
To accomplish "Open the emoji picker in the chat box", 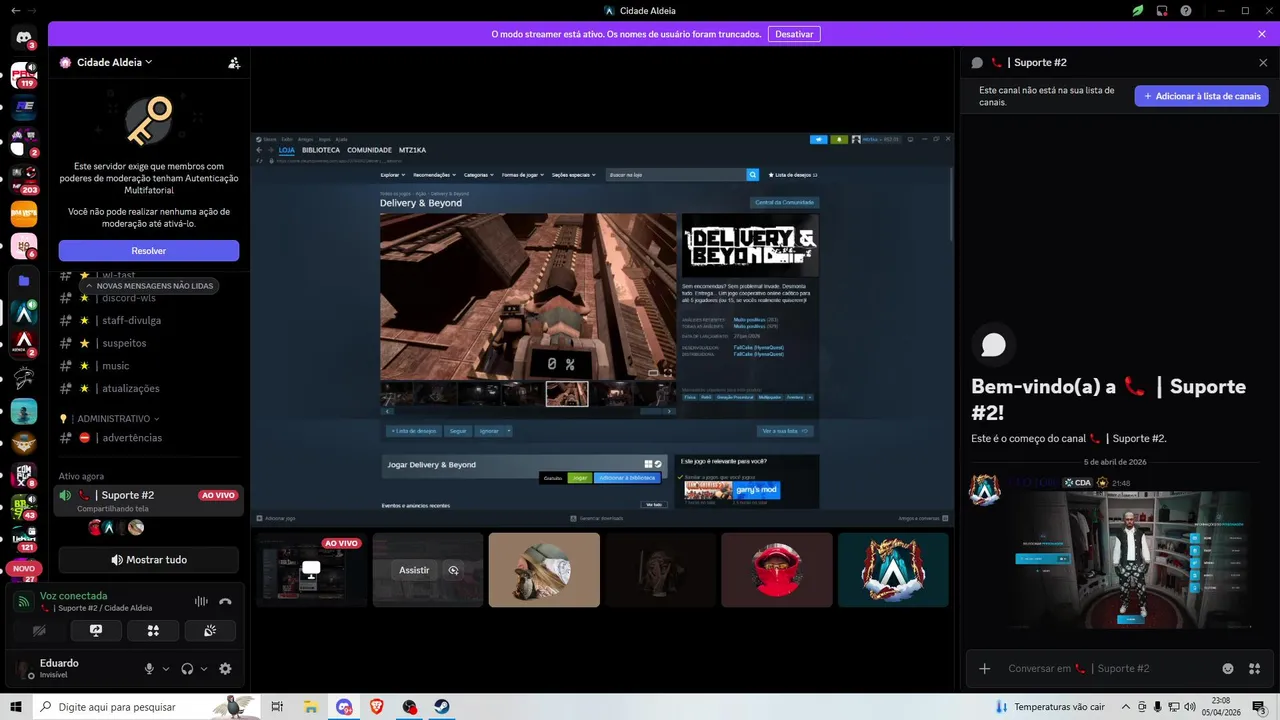I will coord(1228,668).
